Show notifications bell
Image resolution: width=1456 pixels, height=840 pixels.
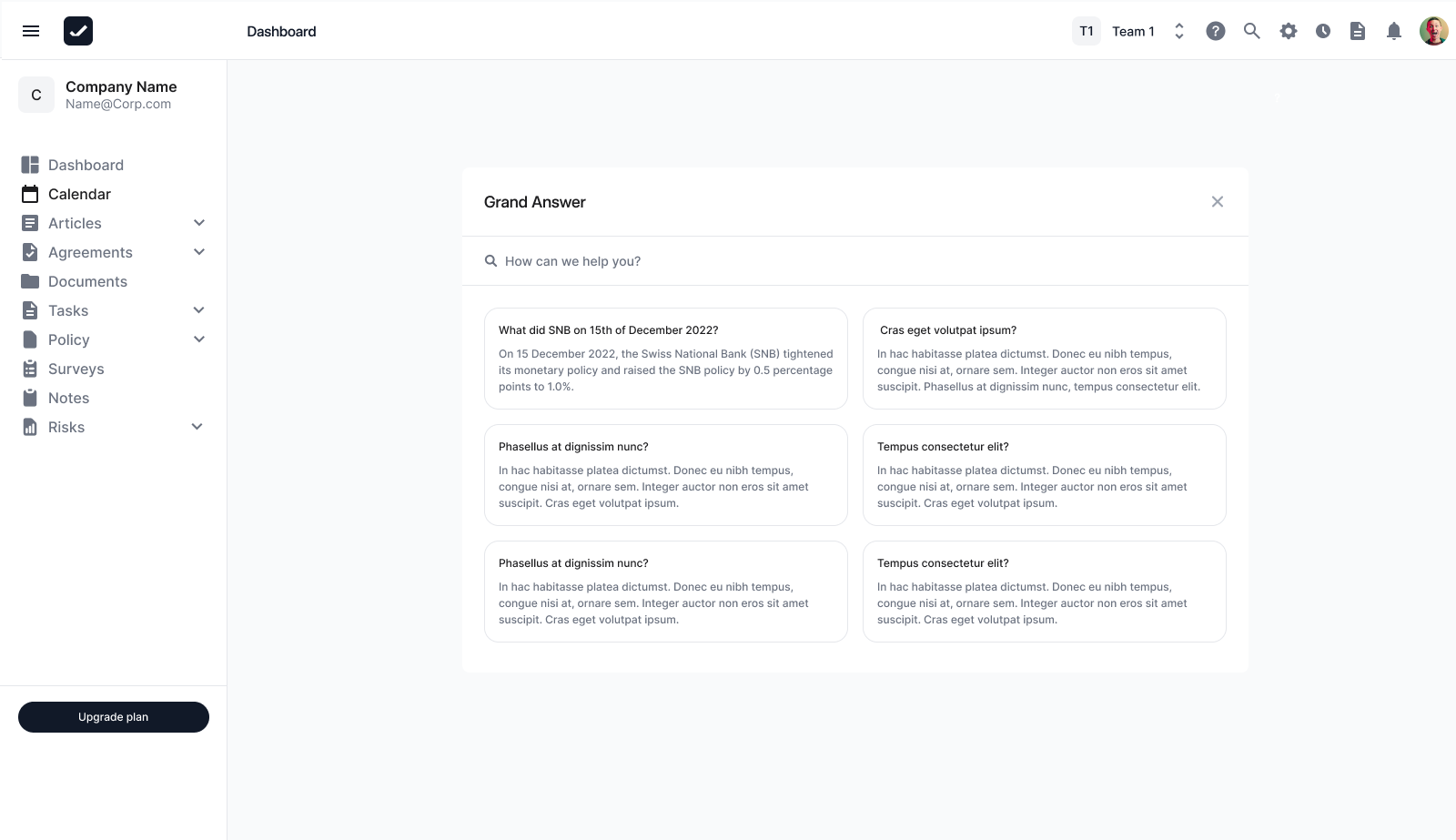[1394, 31]
